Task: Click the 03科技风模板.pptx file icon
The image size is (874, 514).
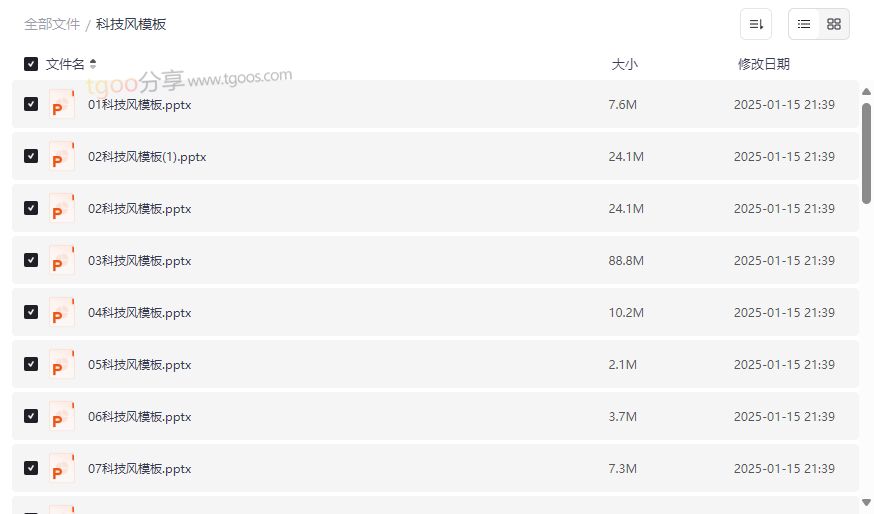Action: [61, 261]
